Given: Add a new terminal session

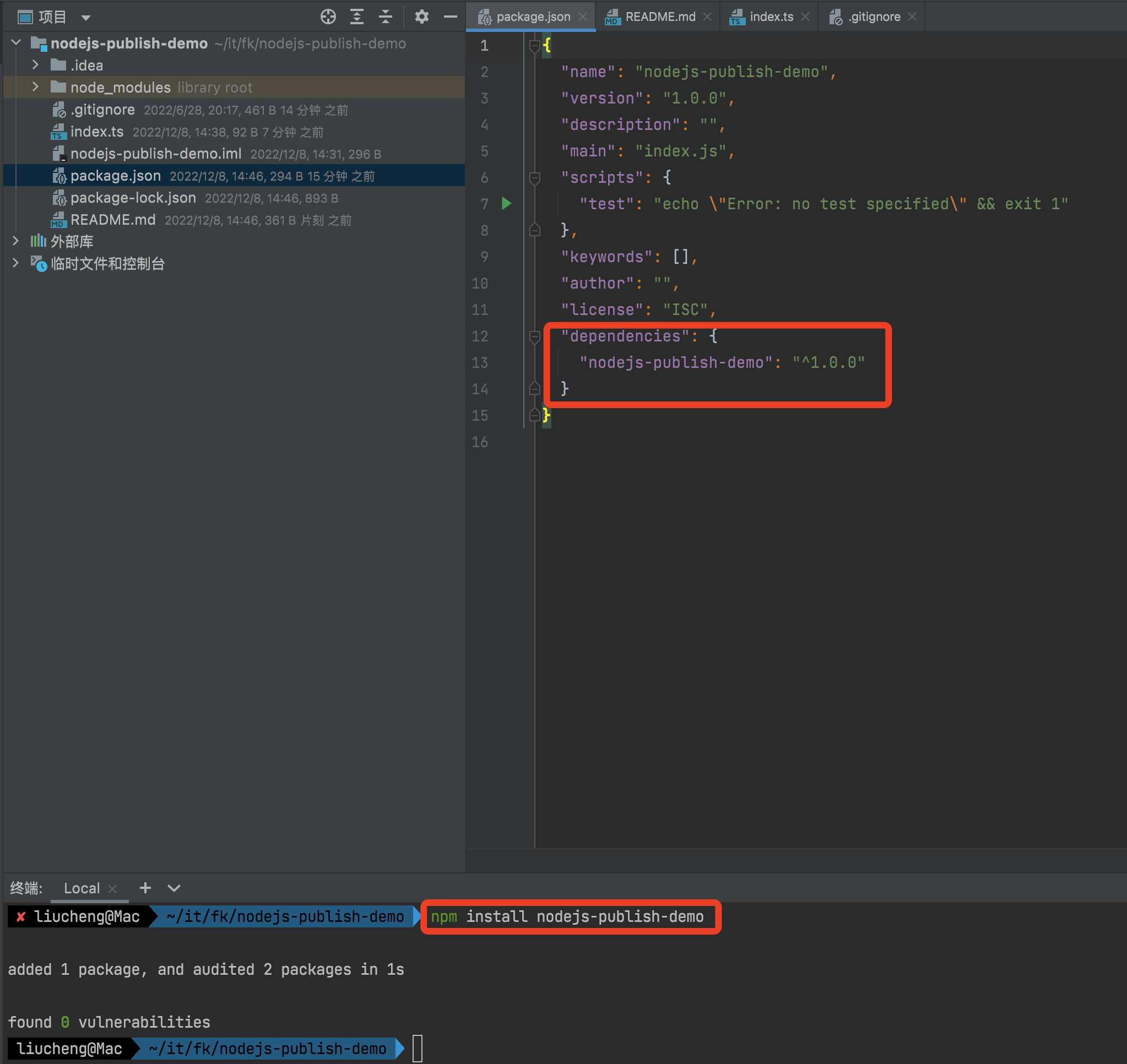Looking at the screenshot, I should (x=145, y=888).
